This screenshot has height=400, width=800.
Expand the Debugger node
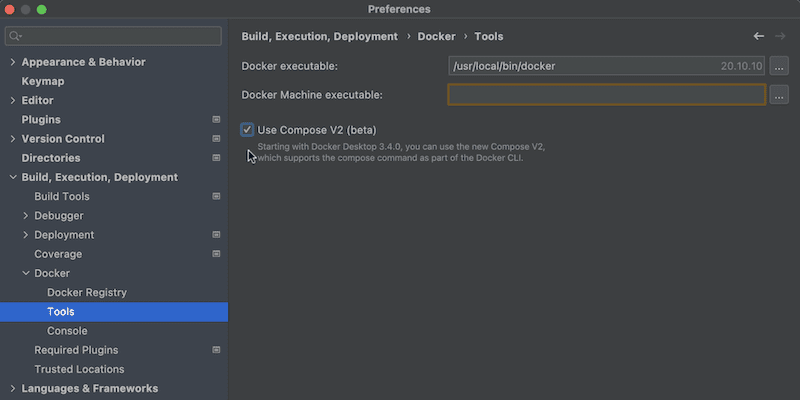26,216
